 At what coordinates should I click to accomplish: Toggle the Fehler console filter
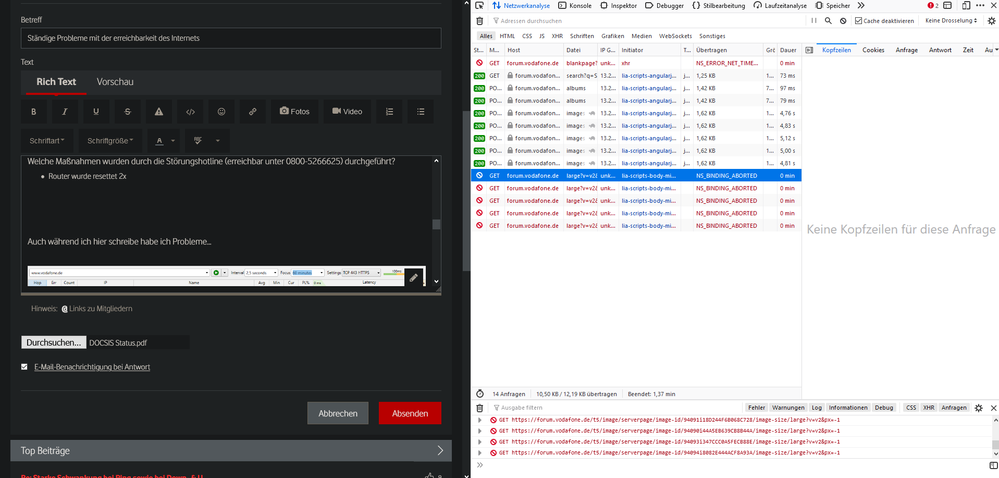click(x=756, y=407)
